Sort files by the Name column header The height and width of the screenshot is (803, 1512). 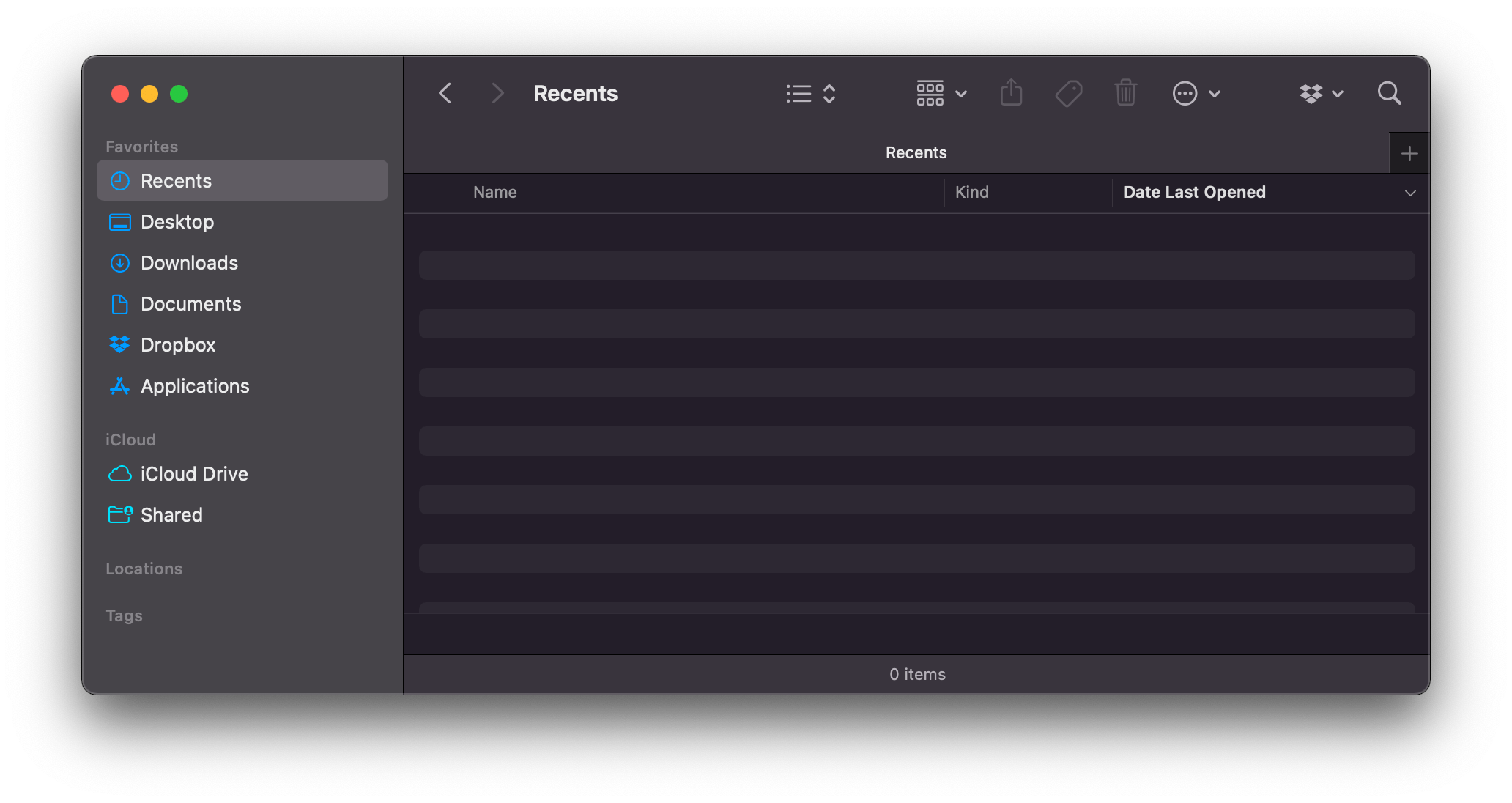494,192
